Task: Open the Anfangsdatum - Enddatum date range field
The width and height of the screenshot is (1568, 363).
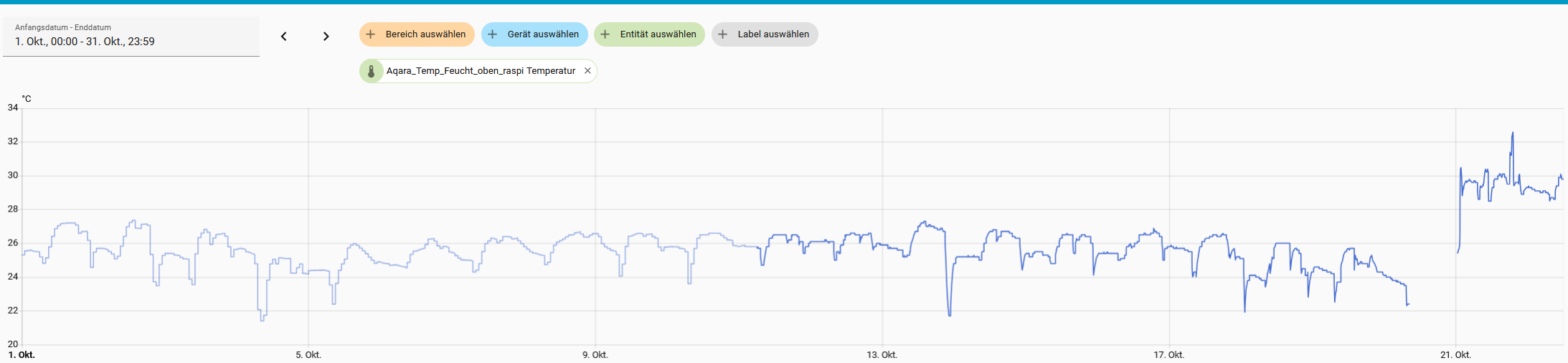Action: [x=131, y=37]
